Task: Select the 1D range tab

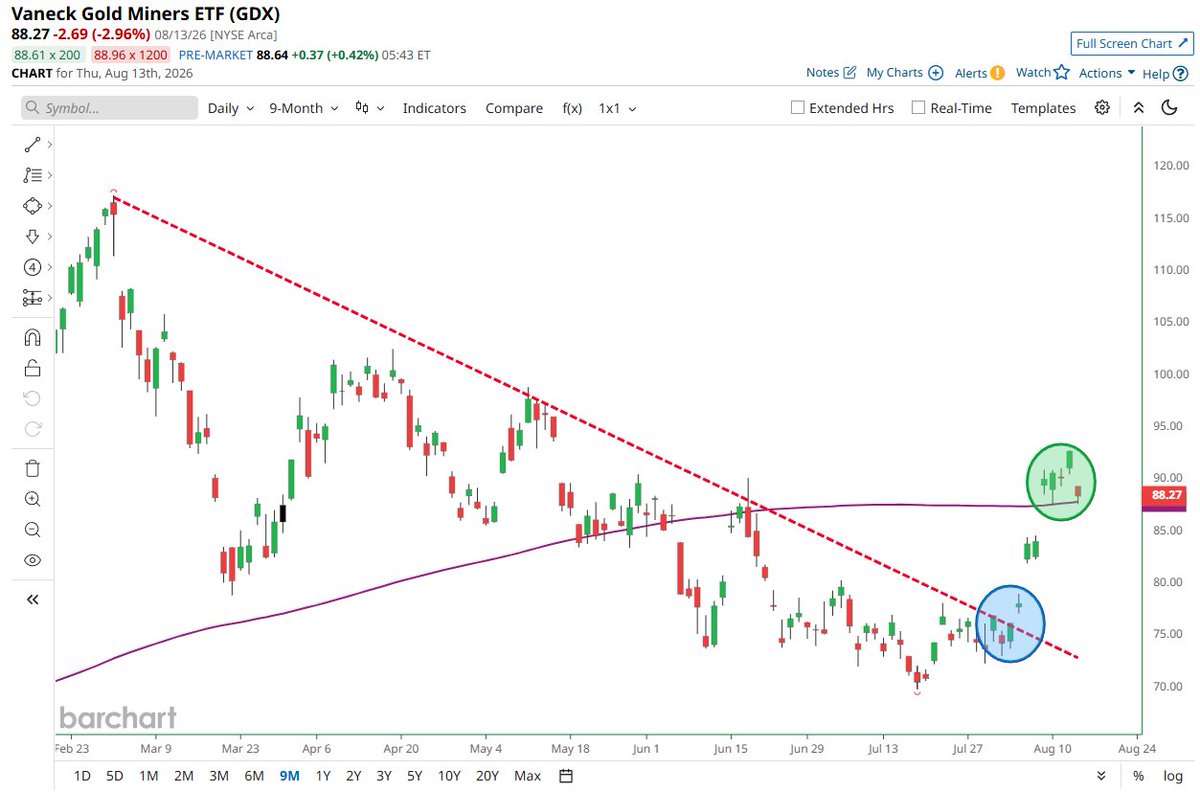Action: 83,776
